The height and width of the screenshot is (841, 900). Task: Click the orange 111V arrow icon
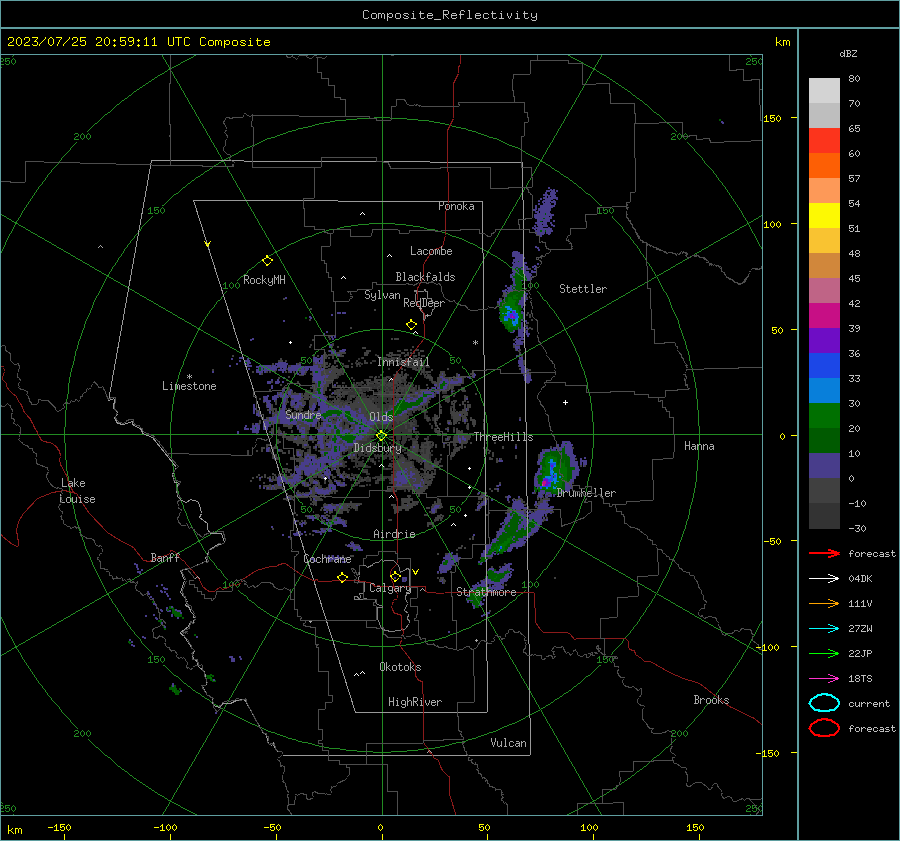click(x=824, y=603)
